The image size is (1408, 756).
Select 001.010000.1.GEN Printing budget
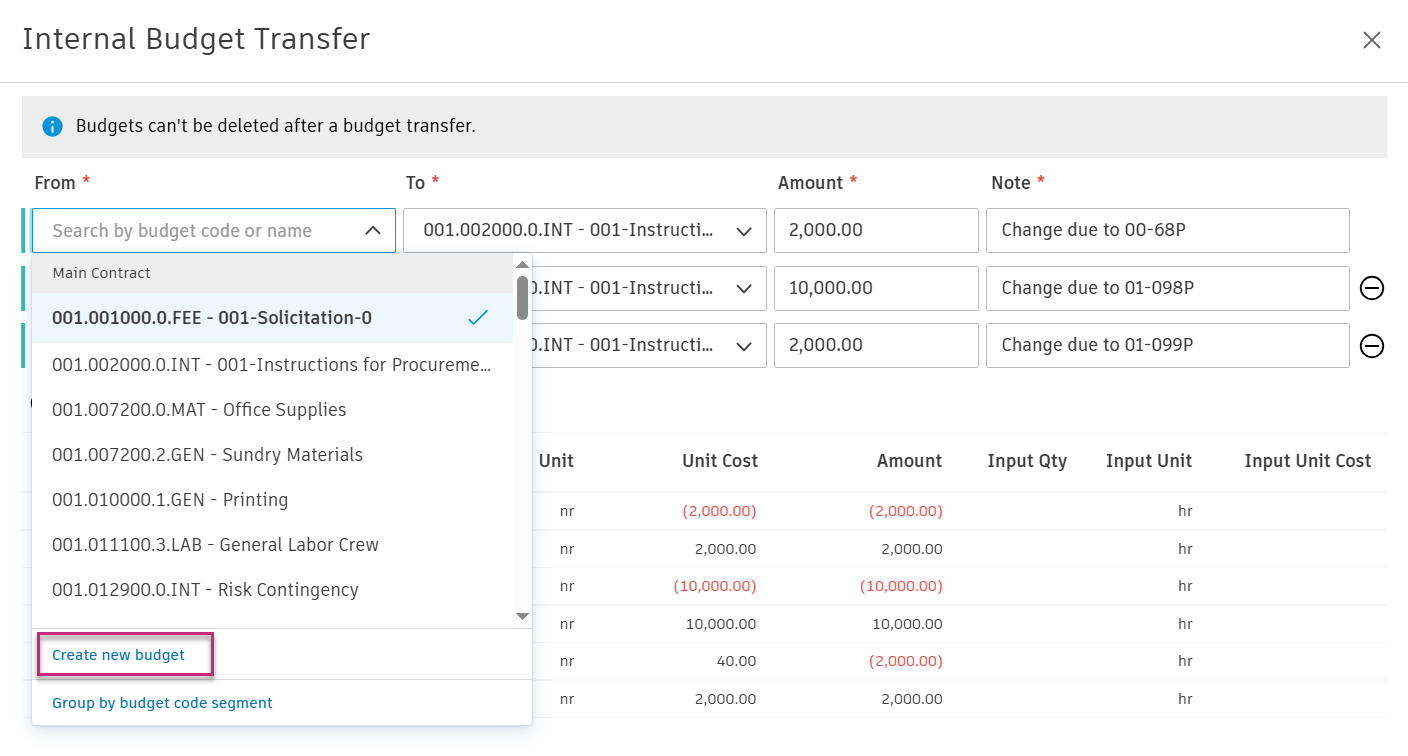[x=170, y=500]
